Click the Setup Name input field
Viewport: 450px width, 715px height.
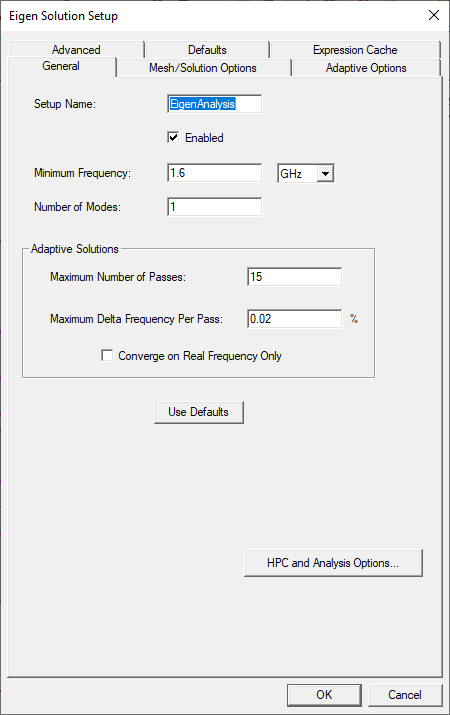click(215, 104)
